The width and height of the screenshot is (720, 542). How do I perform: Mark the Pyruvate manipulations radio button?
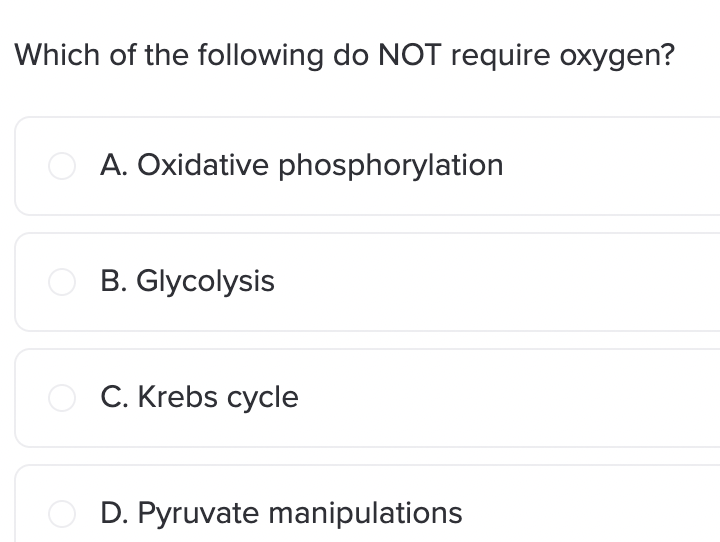[62, 514]
